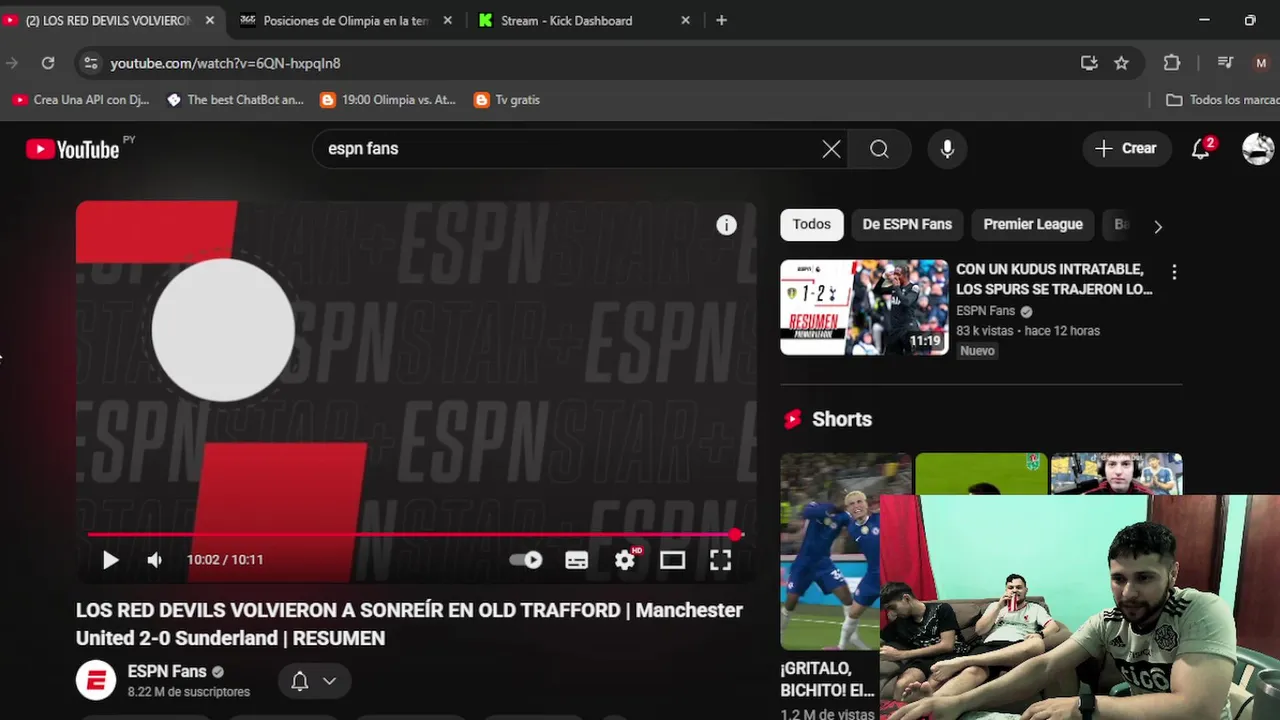Install app icon in address bar
The height and width of the screenshot is (720, 1280).
1089,63
